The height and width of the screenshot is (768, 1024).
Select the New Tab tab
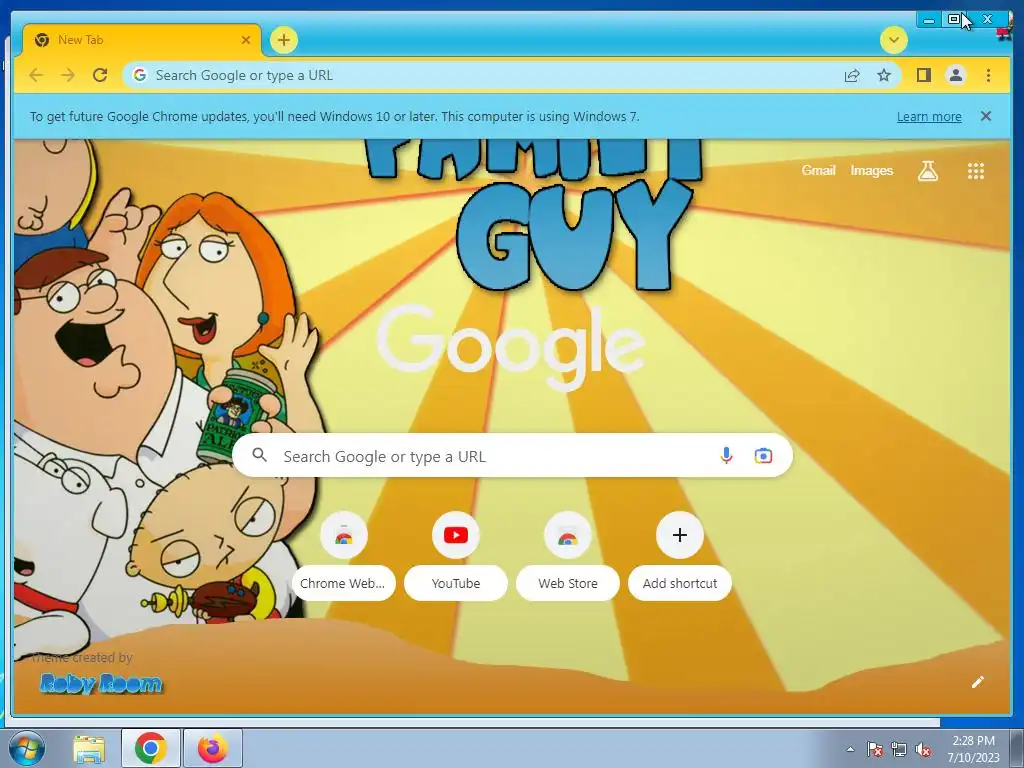pos(142,40)
